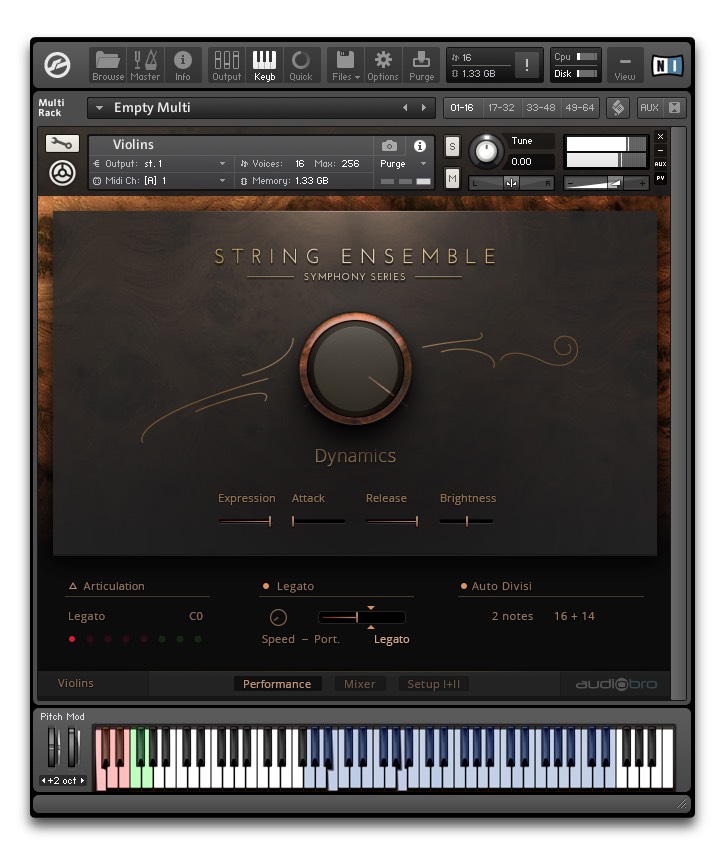Click the exclamation panic button
Viewport: 726px width, 854px height.
click(527, 65)
